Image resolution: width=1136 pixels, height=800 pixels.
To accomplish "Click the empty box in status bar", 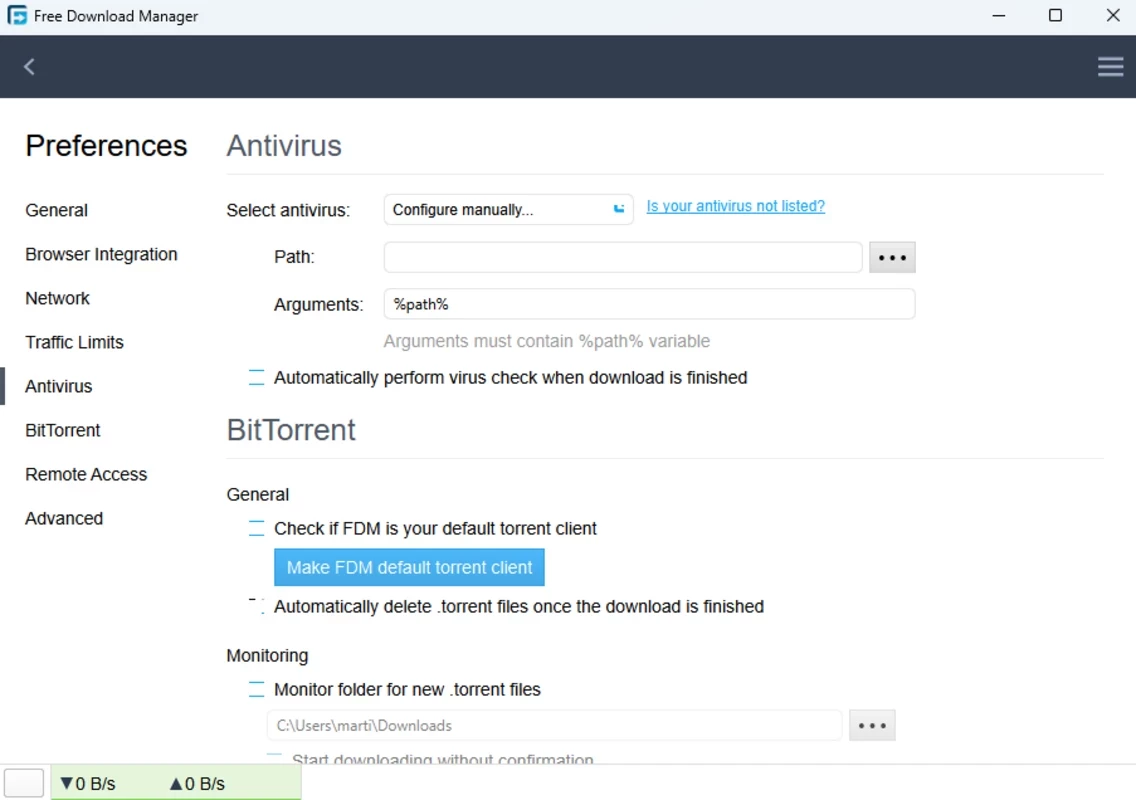I will 24,783.
